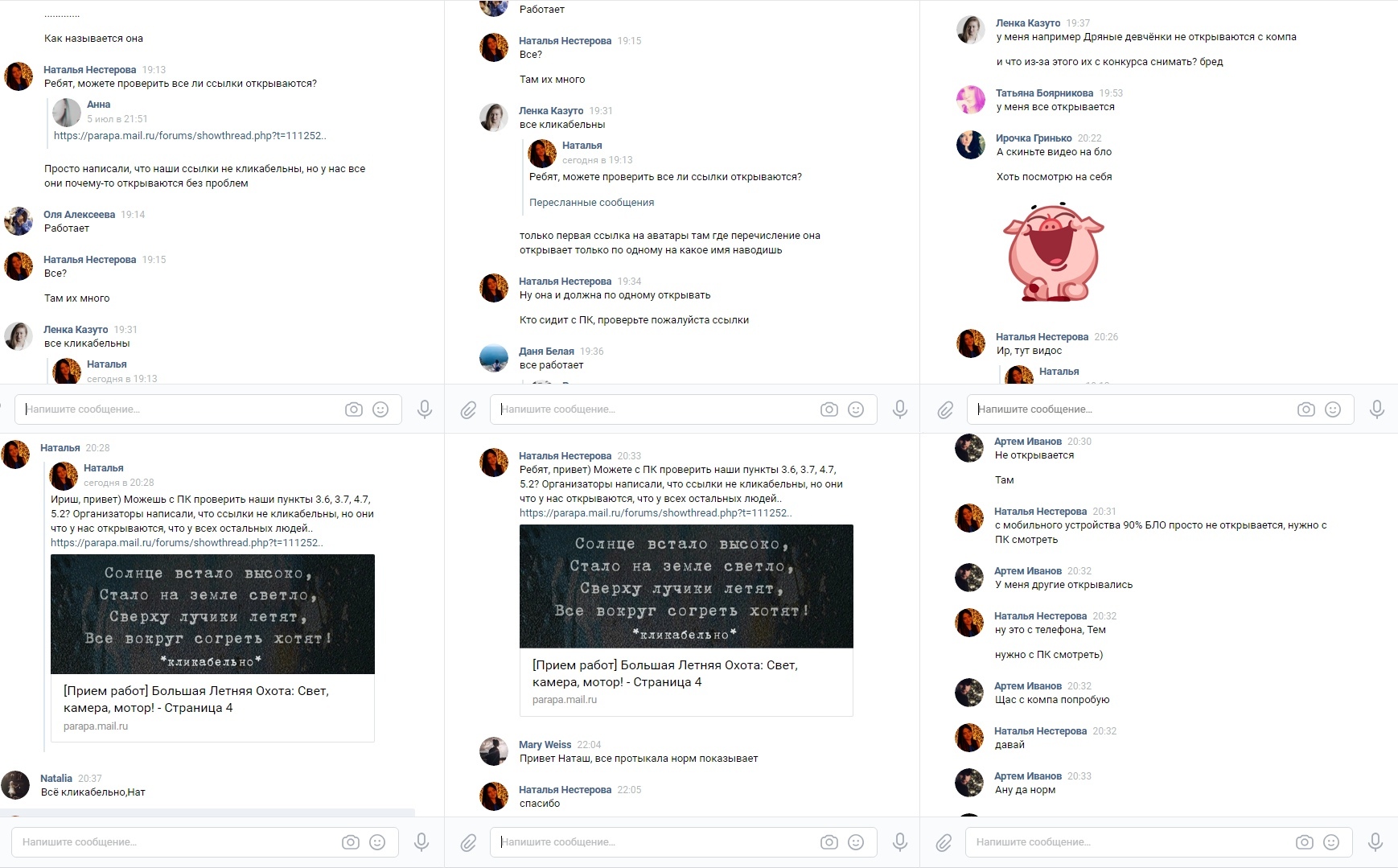Open emoji picker in top-left chat input

click(x=380, y=409)
